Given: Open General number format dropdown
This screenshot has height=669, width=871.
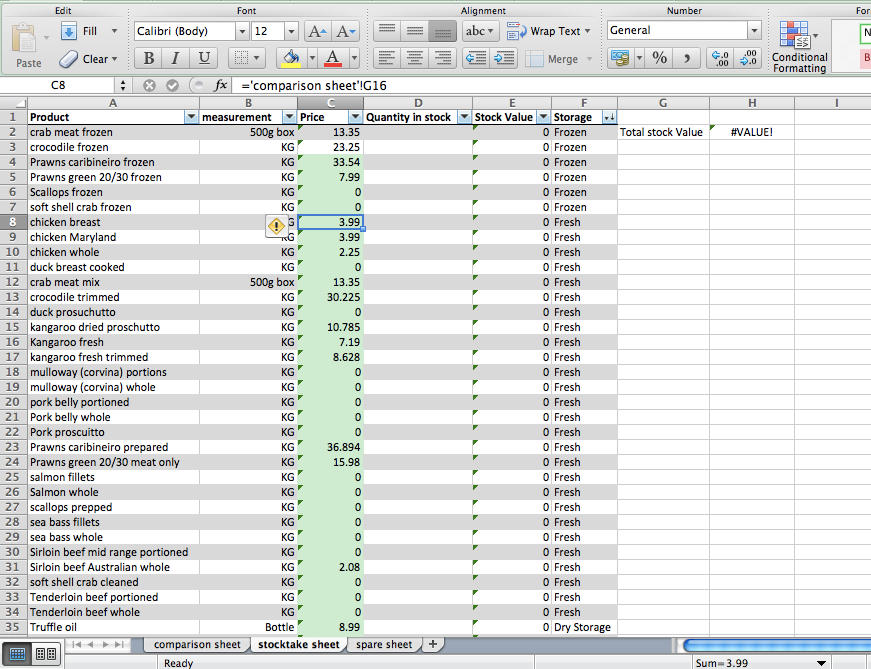Looking at the screenshot, I should [x=754, y=31].
